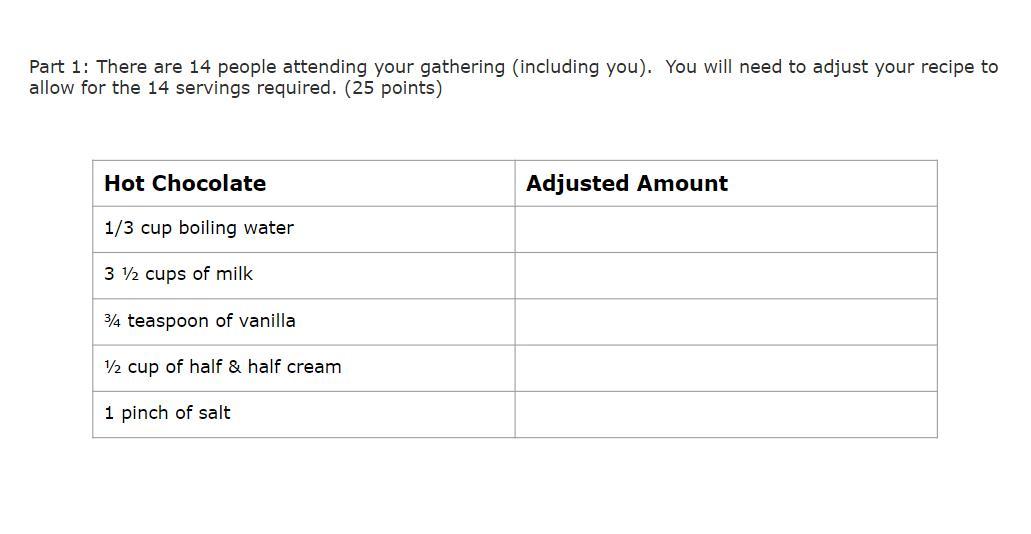Click the '1 pinch of salt' cell
The image size is (1031, 534).
pos(304,414)
